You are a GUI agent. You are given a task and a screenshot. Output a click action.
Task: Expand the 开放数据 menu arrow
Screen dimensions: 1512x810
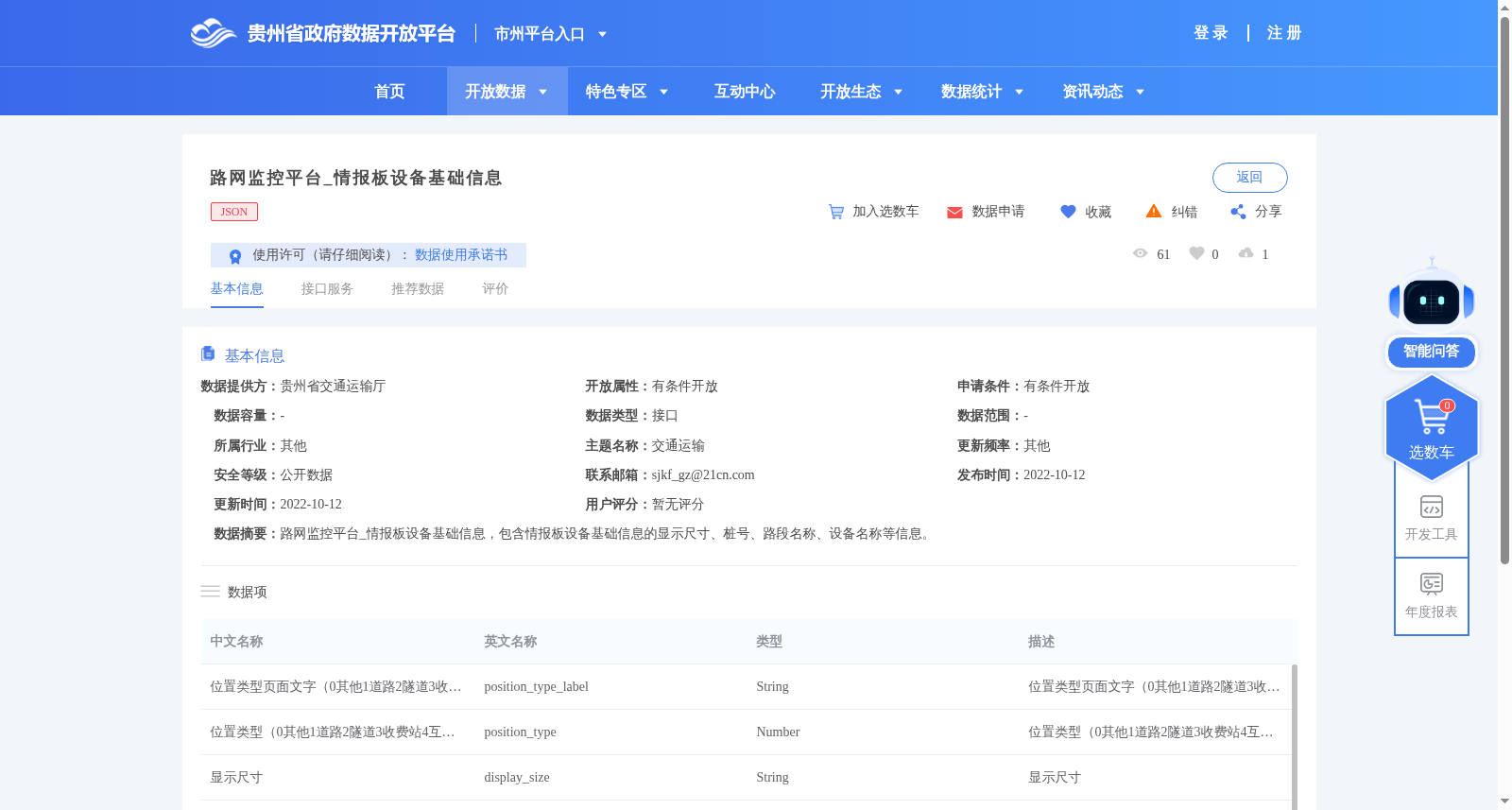(542, 92)
